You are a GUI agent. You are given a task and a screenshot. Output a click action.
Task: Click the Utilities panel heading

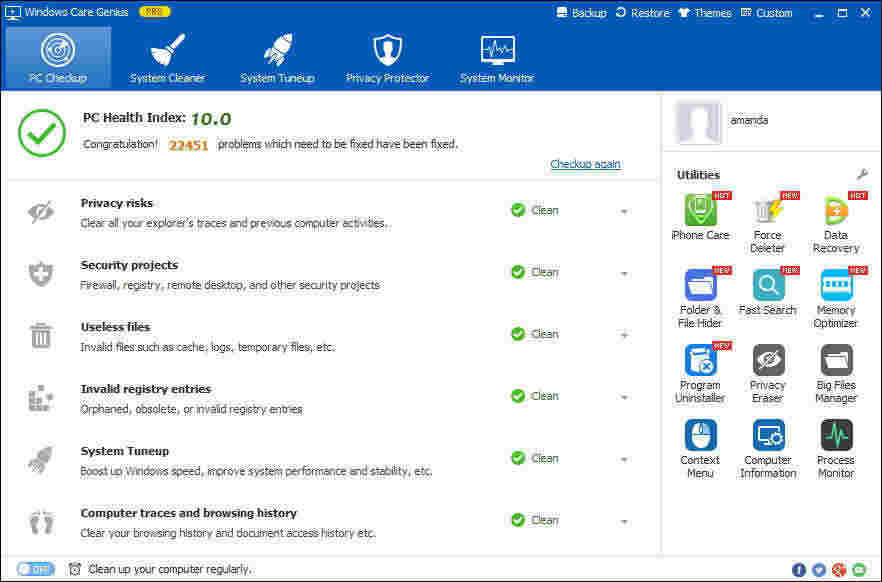tap(698, 175)
